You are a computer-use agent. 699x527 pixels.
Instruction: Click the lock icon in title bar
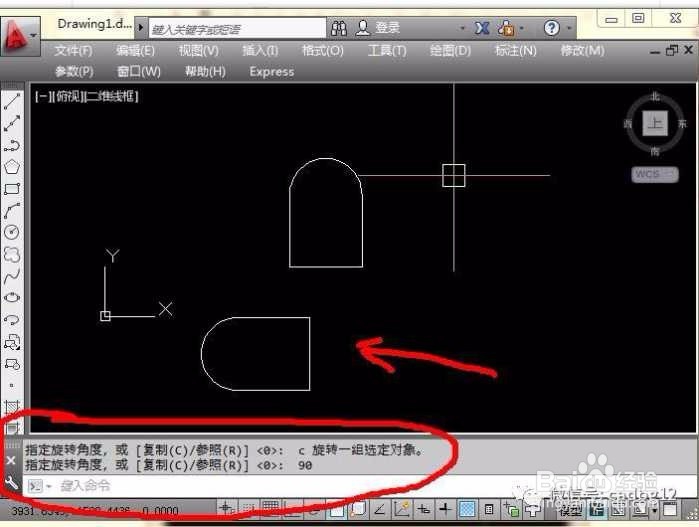coord(506,29)
